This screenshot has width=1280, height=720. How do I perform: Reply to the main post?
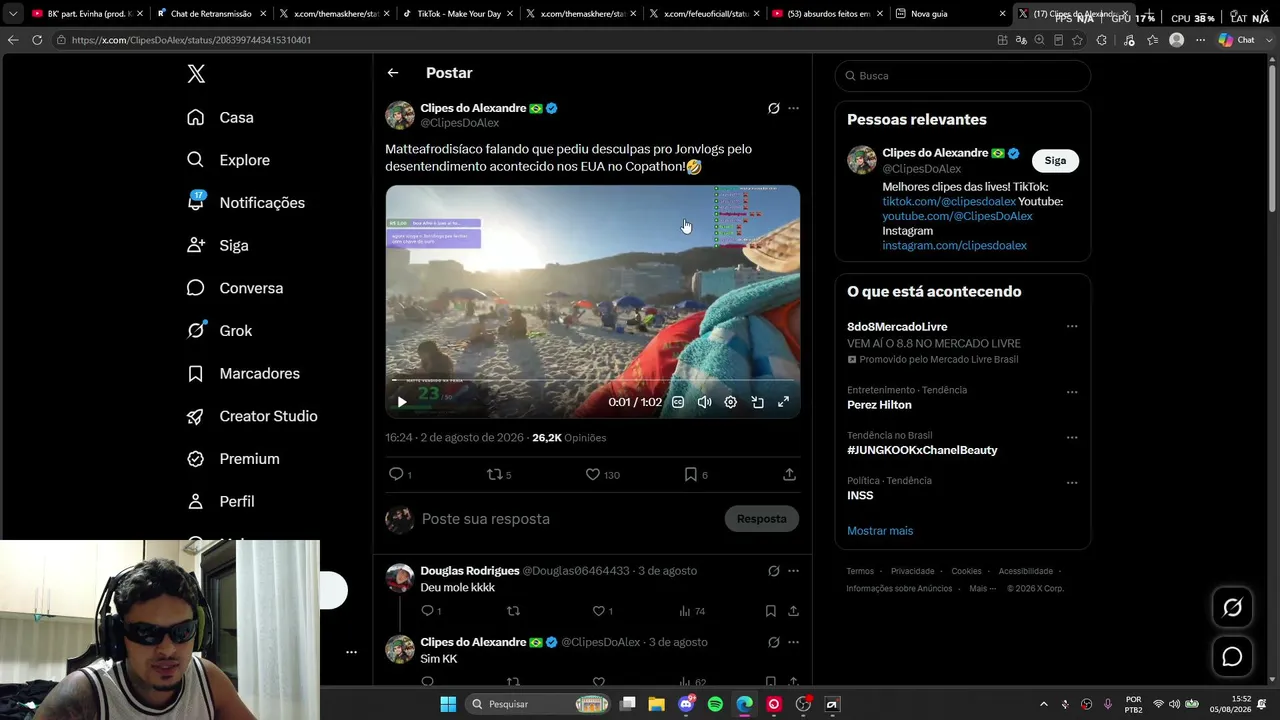click(x=399, y=474)
